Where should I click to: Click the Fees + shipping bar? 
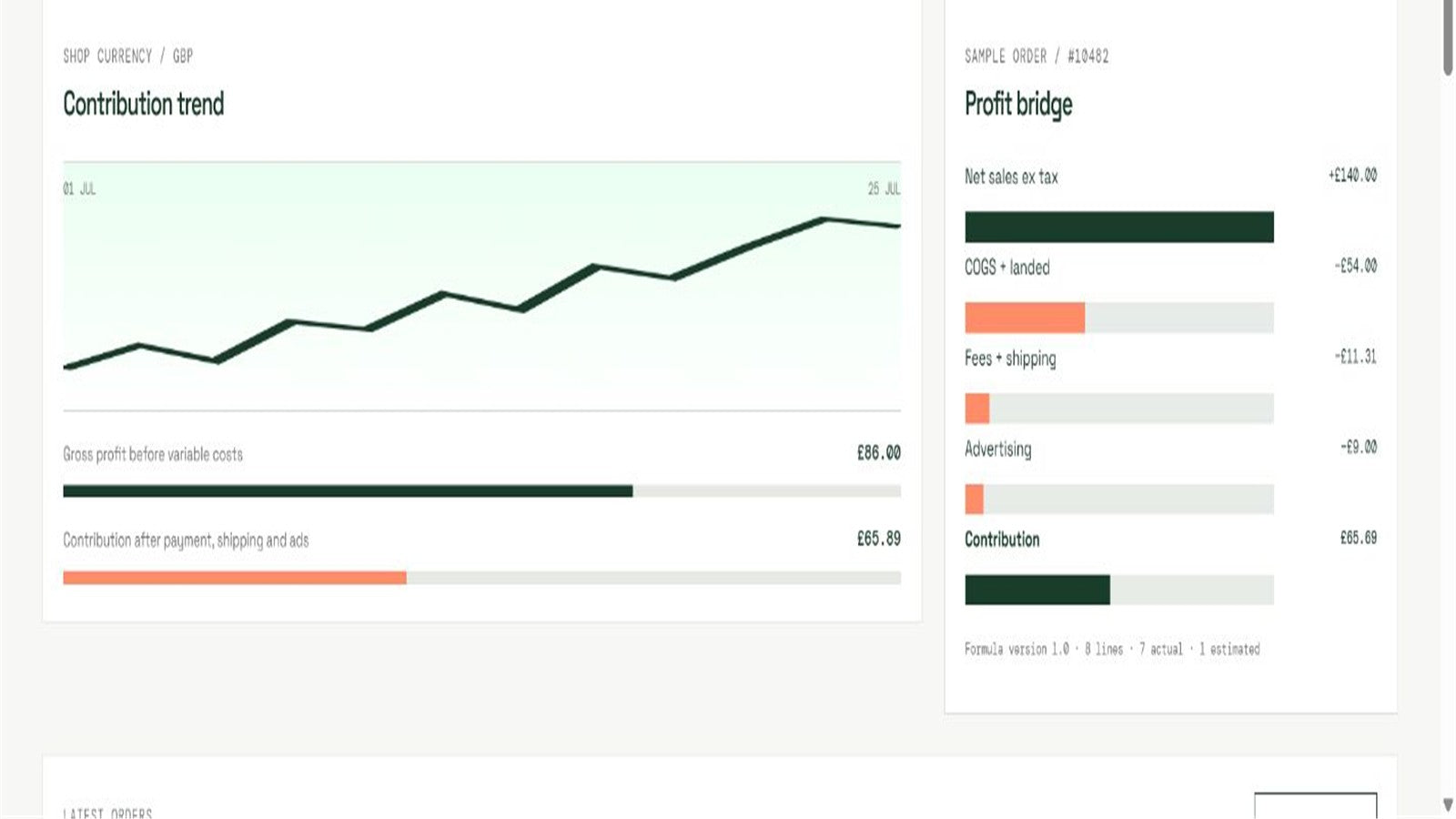(977, 409)
